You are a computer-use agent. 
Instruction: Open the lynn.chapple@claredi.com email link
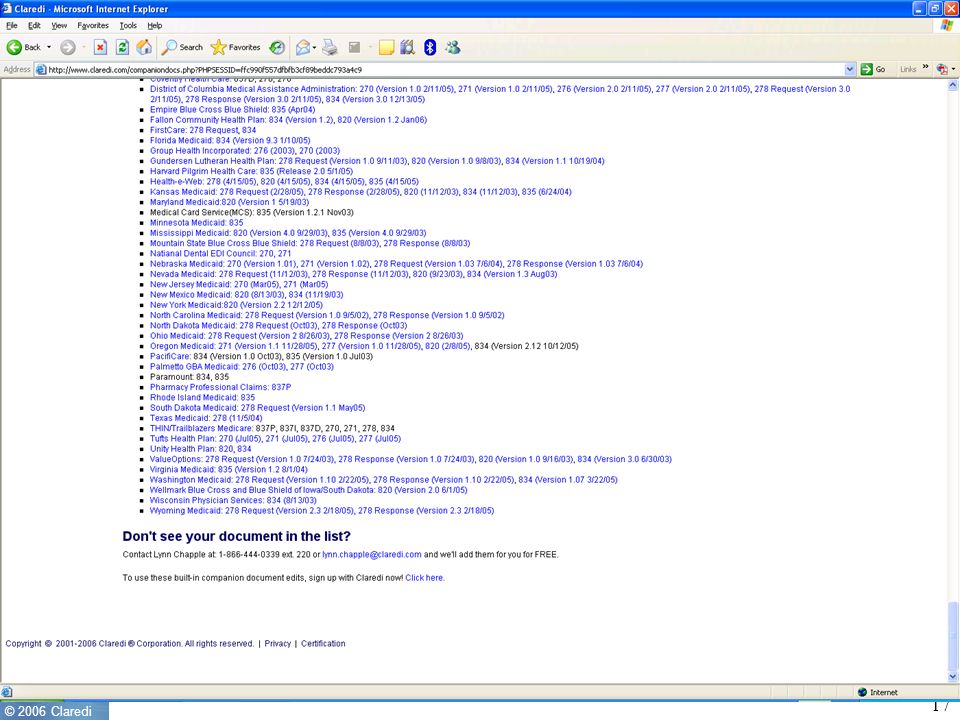click(372, 555)
